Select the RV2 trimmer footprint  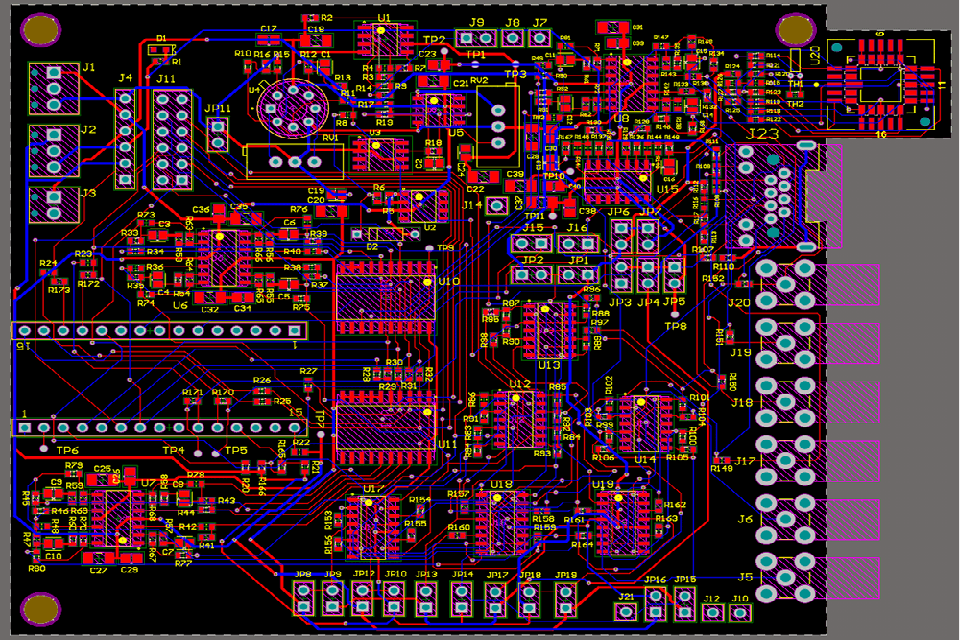(x=498, y=127)
